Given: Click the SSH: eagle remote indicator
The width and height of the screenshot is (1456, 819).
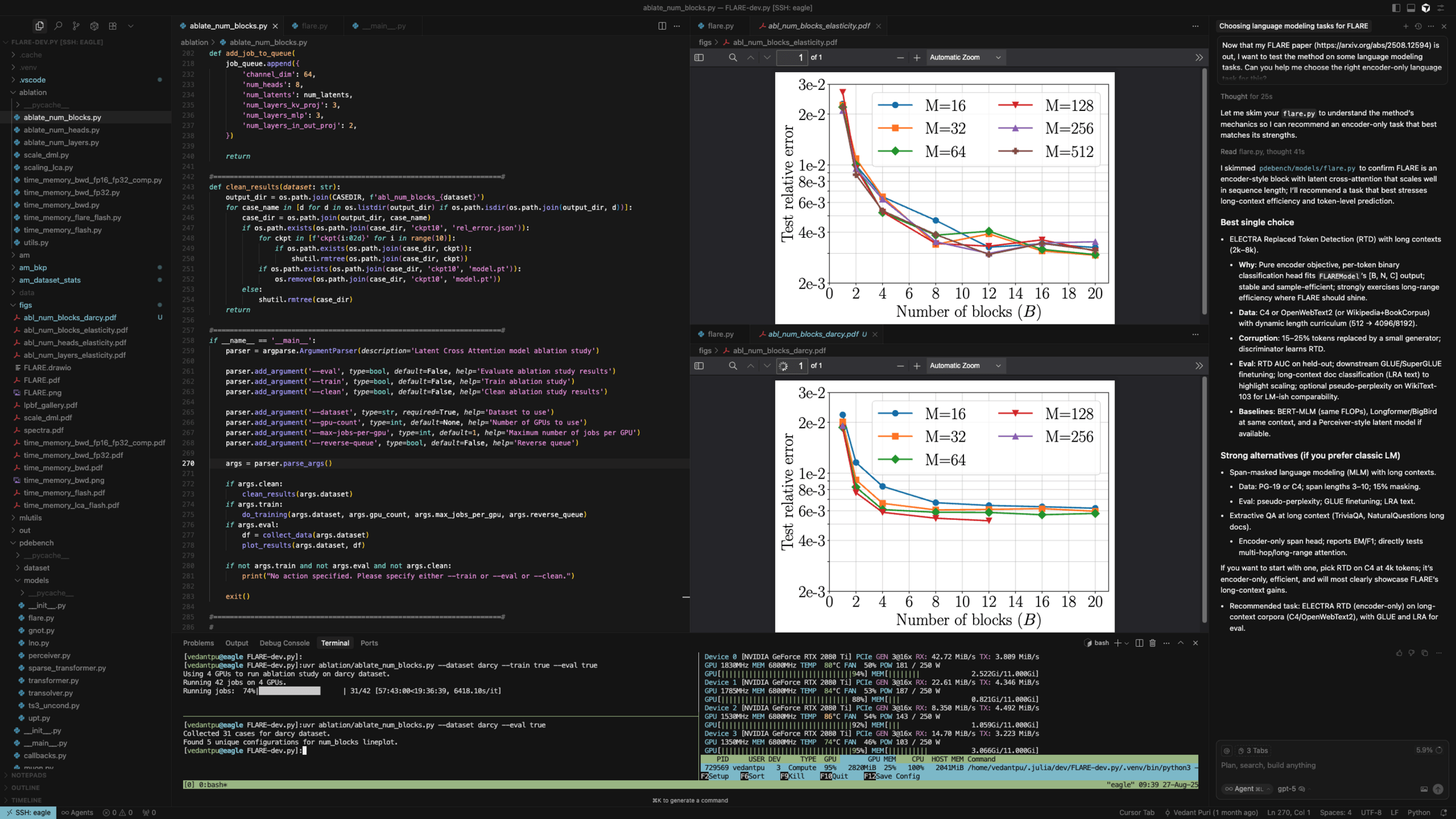Looking at the screenshot, I should [x=29, y=813].
